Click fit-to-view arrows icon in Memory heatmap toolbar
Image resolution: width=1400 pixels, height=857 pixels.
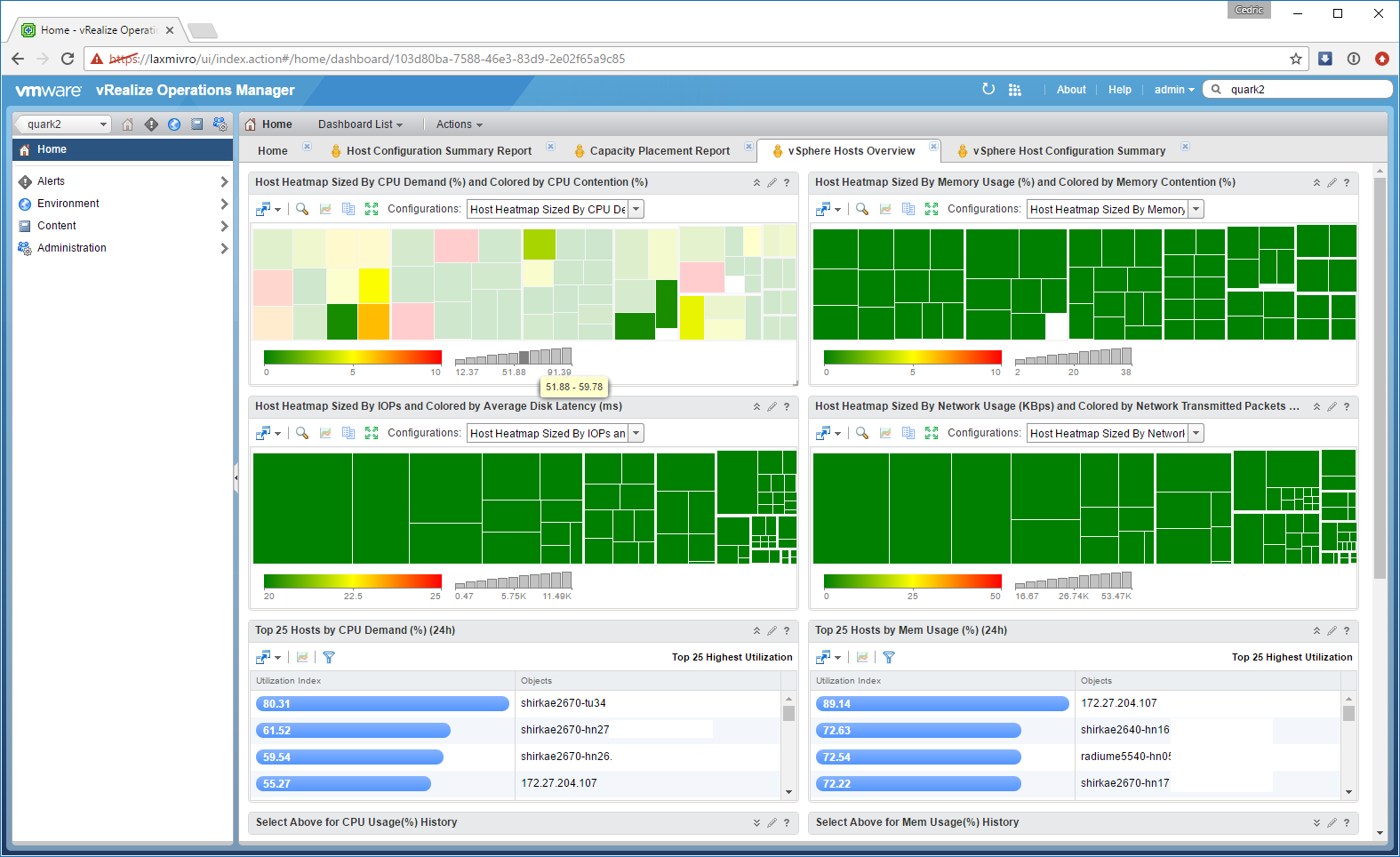[932, 209]
